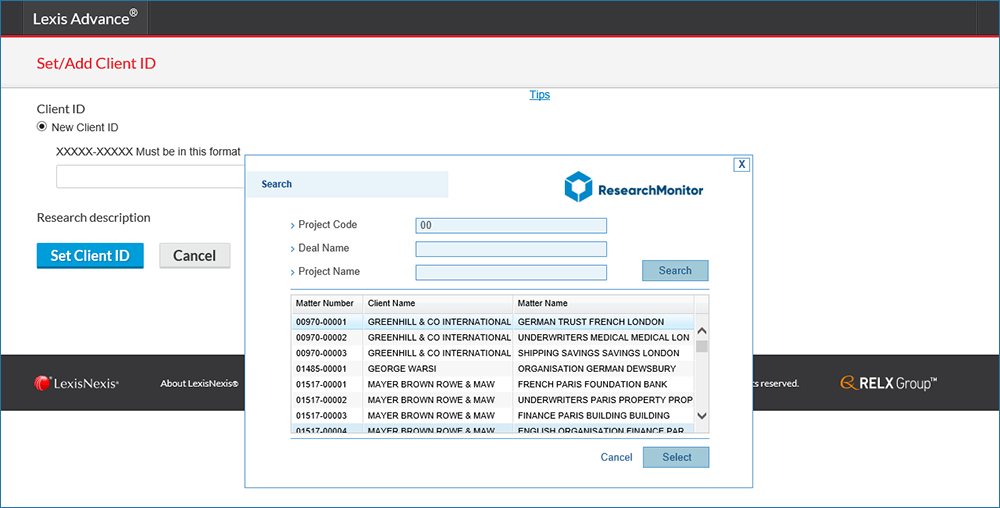Select the New Client ID radio button
Image resolution: width=1000 pixels, height=508 pixels.
click(x=42, y=127)
